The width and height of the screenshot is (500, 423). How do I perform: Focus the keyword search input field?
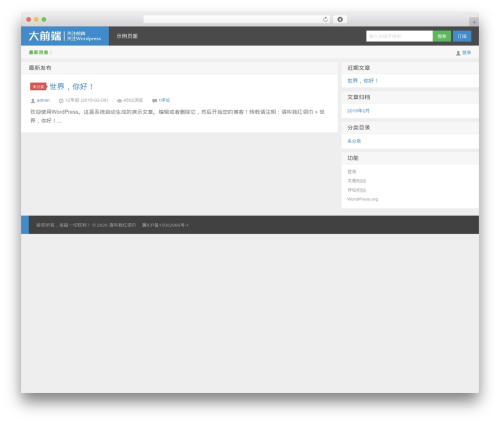(x=399, y=36)
